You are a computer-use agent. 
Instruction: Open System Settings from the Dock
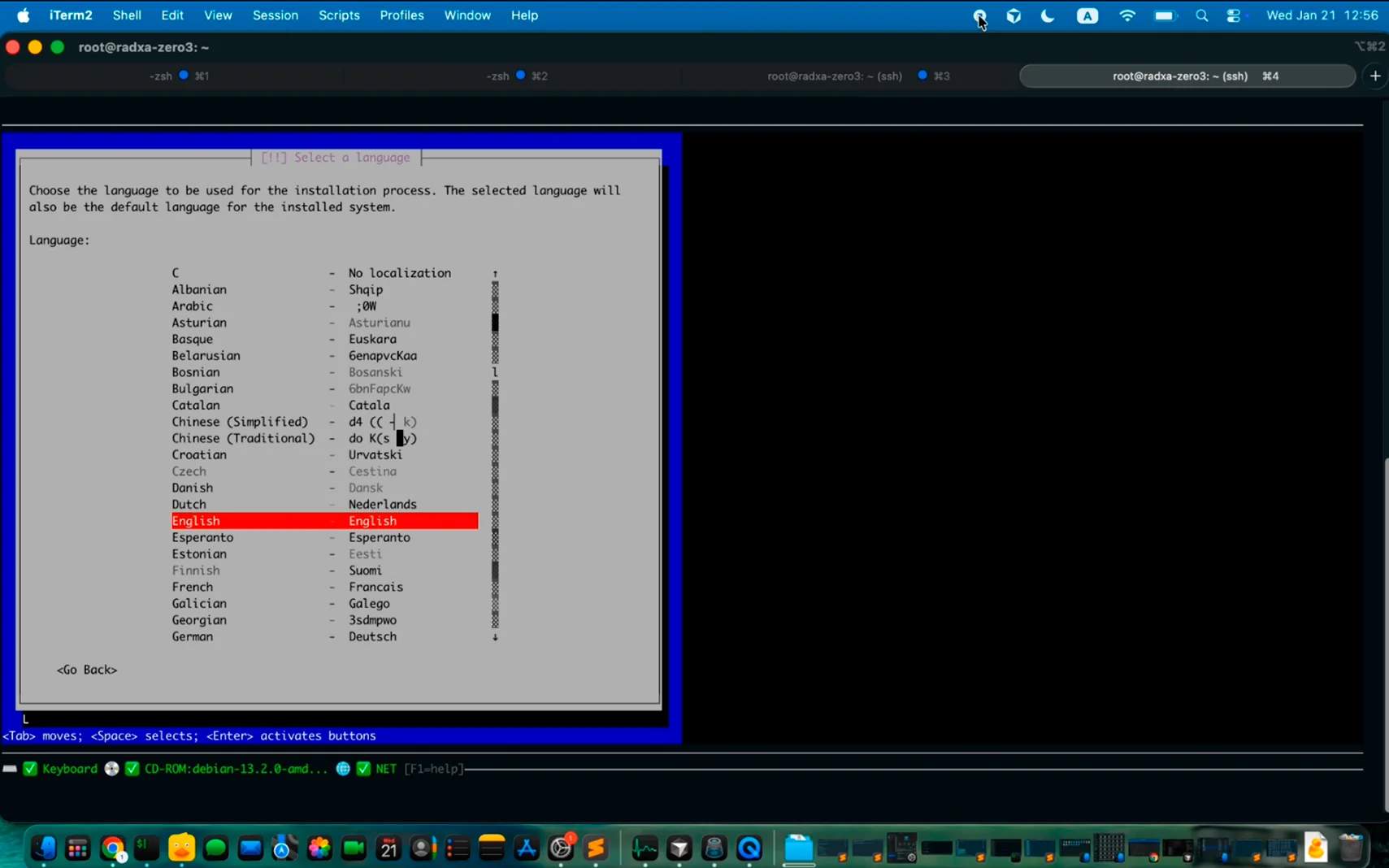tap(559, 848)
